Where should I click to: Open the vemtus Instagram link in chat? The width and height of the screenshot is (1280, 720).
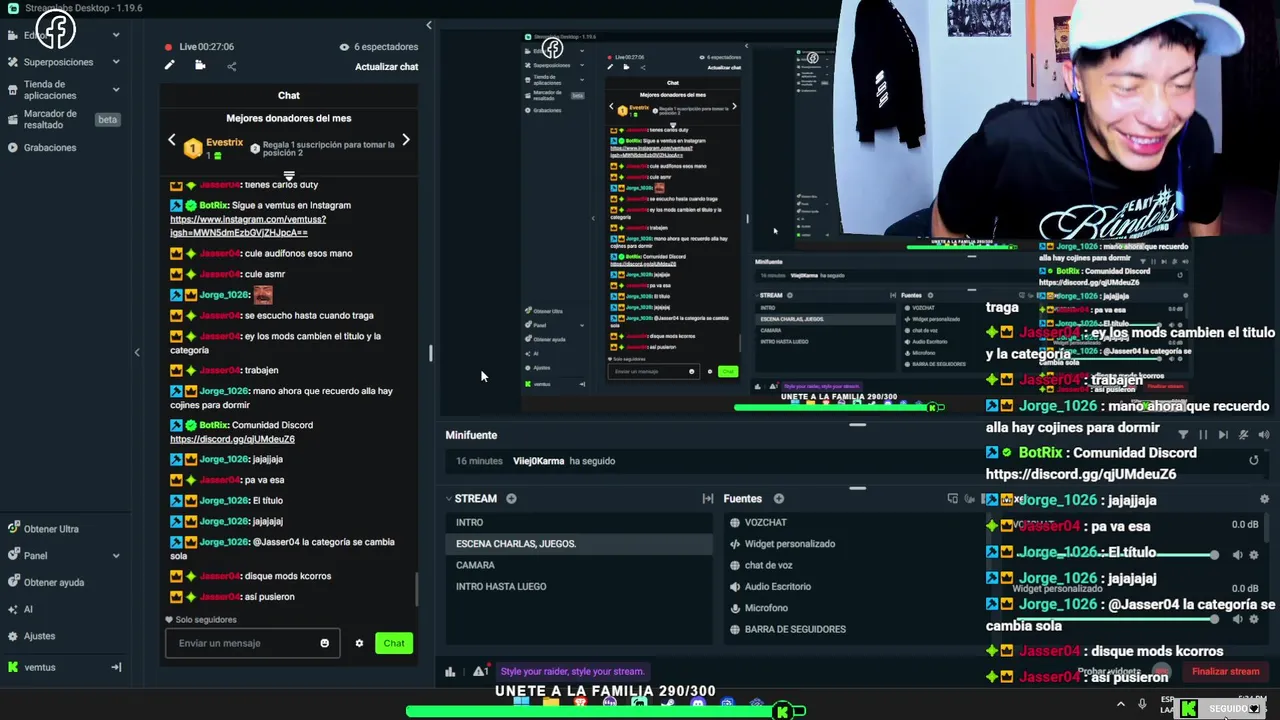pyautogui.click(x=248, y=226)
